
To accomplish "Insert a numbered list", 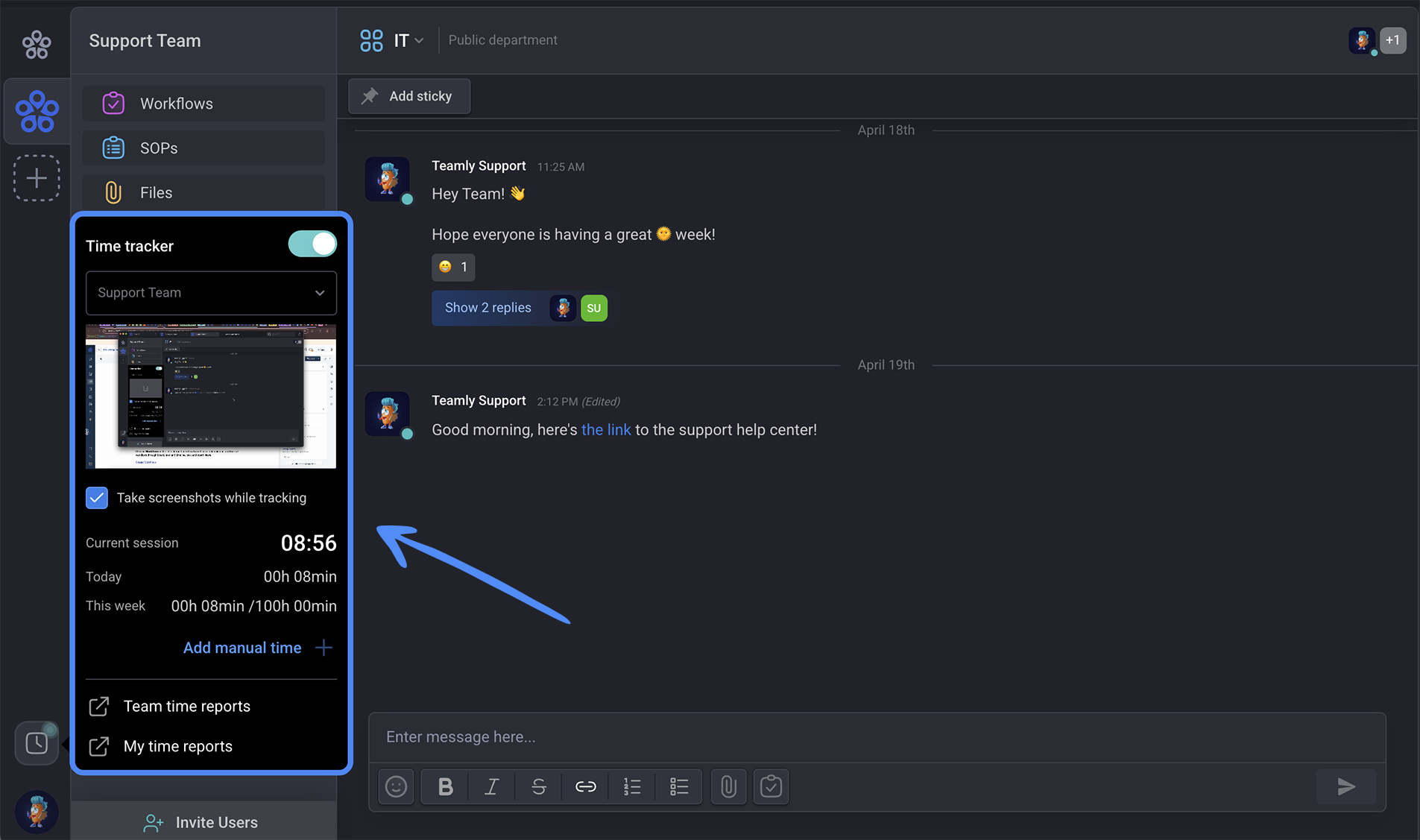I will click(632, 786).
